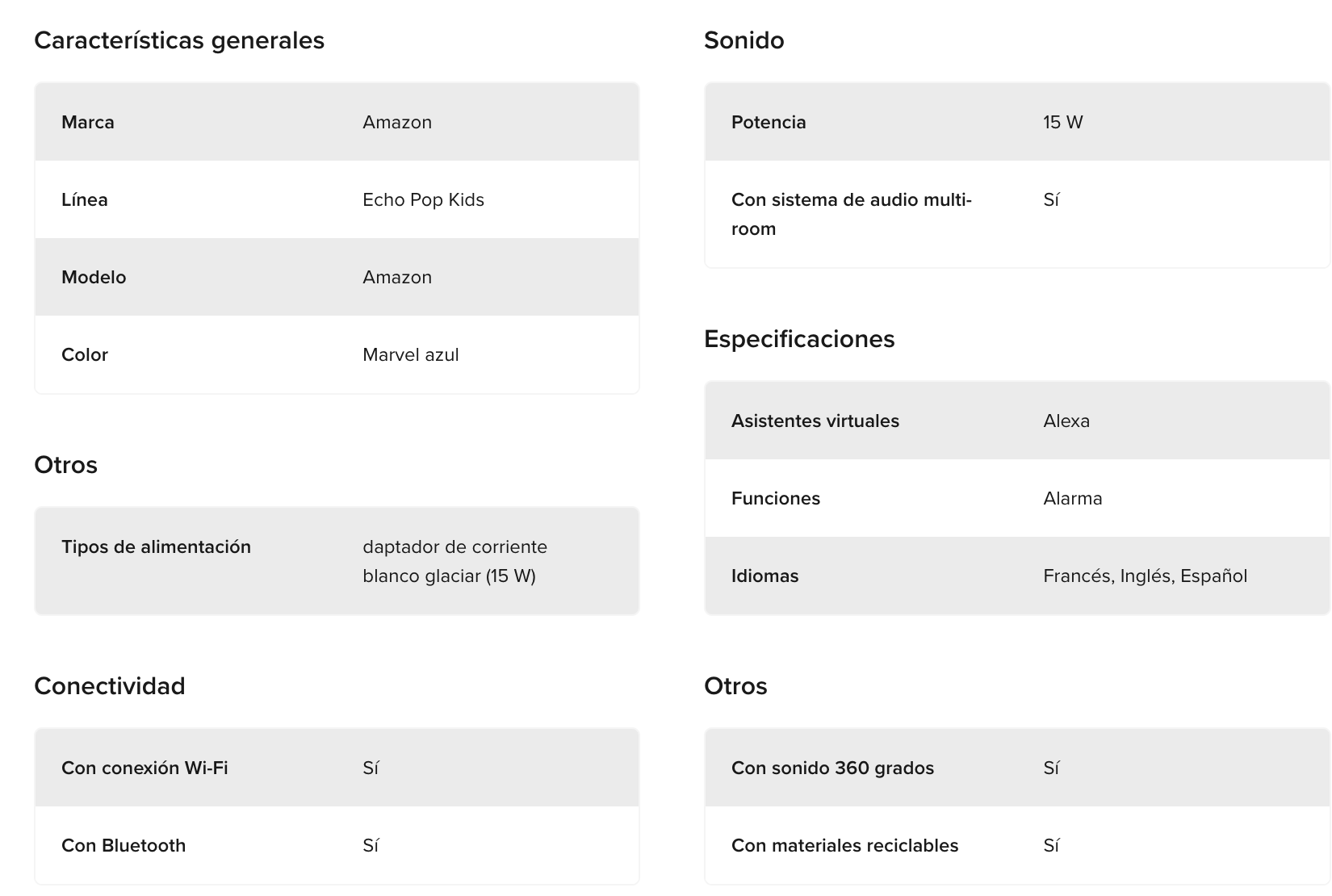Click the Características generales heading

coord(178,40)
